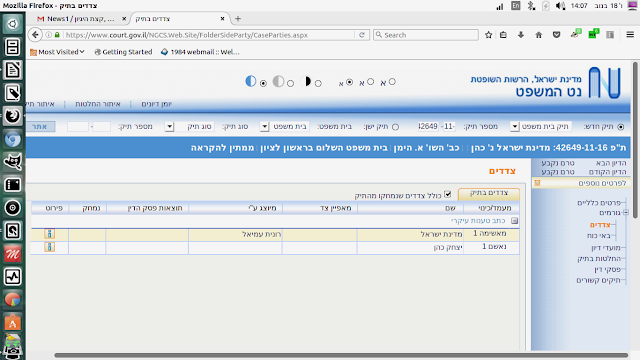This screenshot has height=360, width=640.
Task: Open the sidebar toggle toolbar icon
Action: coord(610,35)
